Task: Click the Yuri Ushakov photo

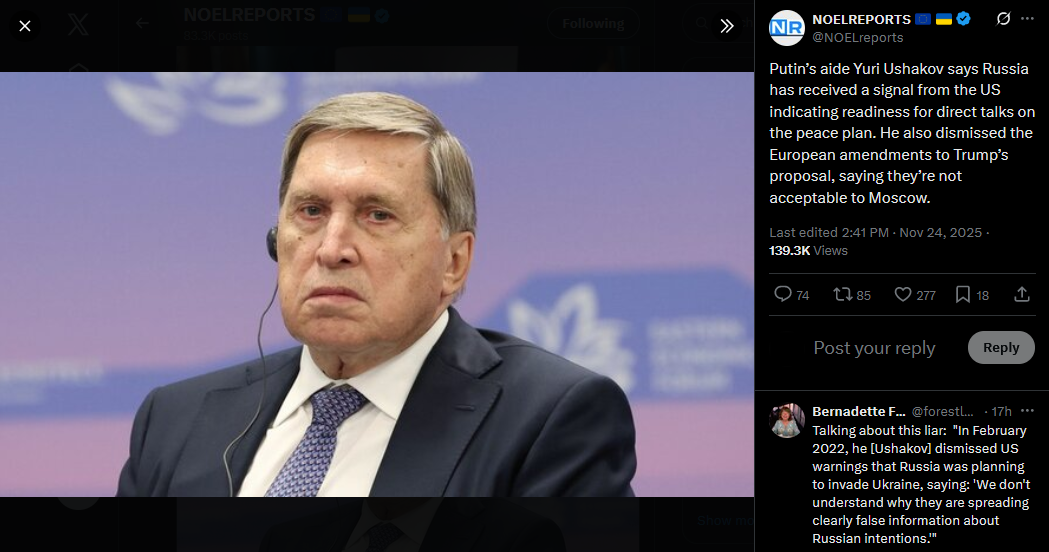Action: [377, 284]
